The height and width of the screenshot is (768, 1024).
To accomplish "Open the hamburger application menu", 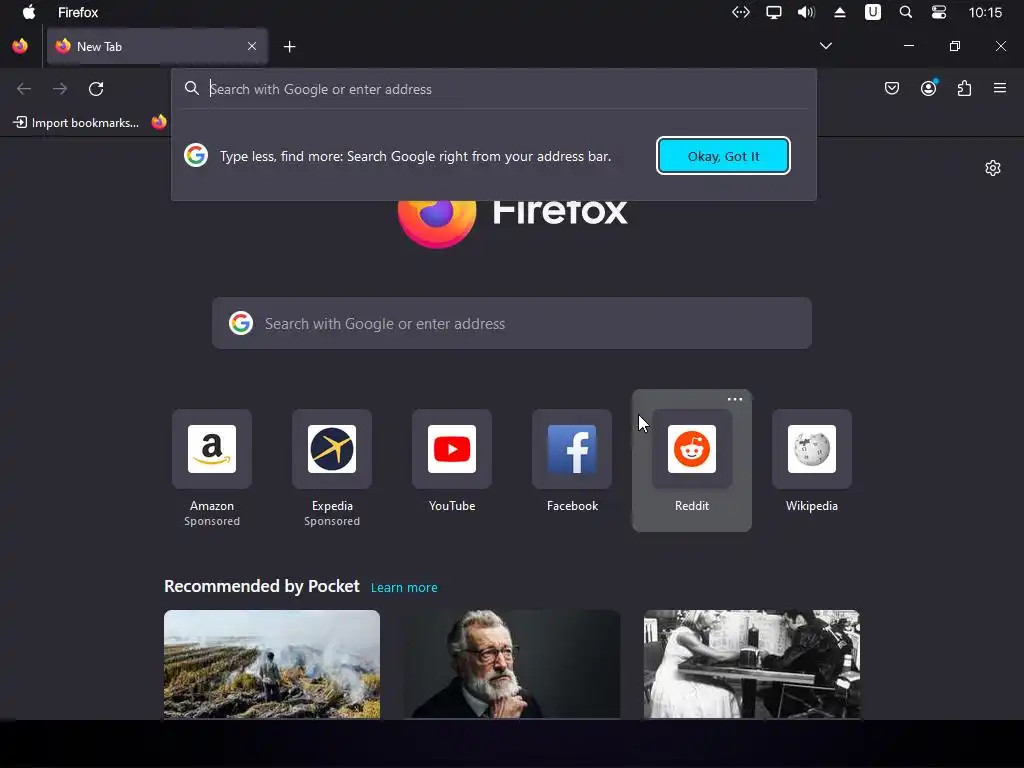I will coord(1000,88).
